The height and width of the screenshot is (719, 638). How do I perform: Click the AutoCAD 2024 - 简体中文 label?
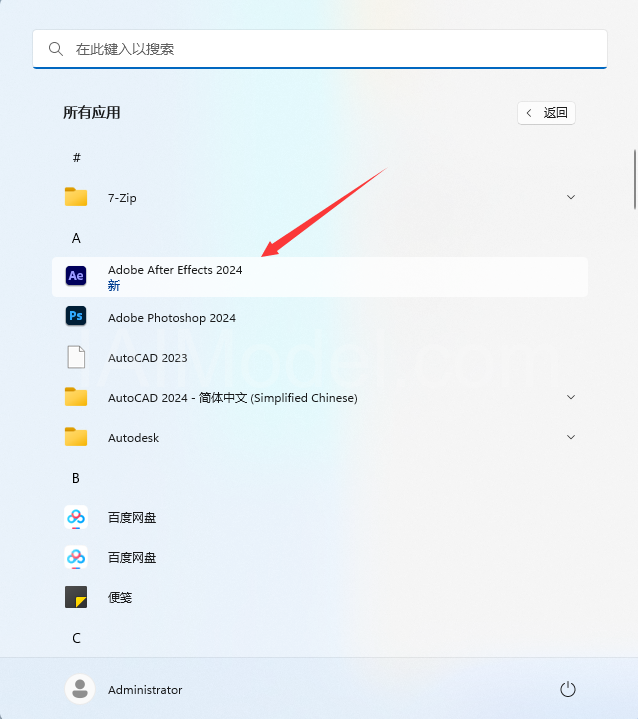pos(233,398)
